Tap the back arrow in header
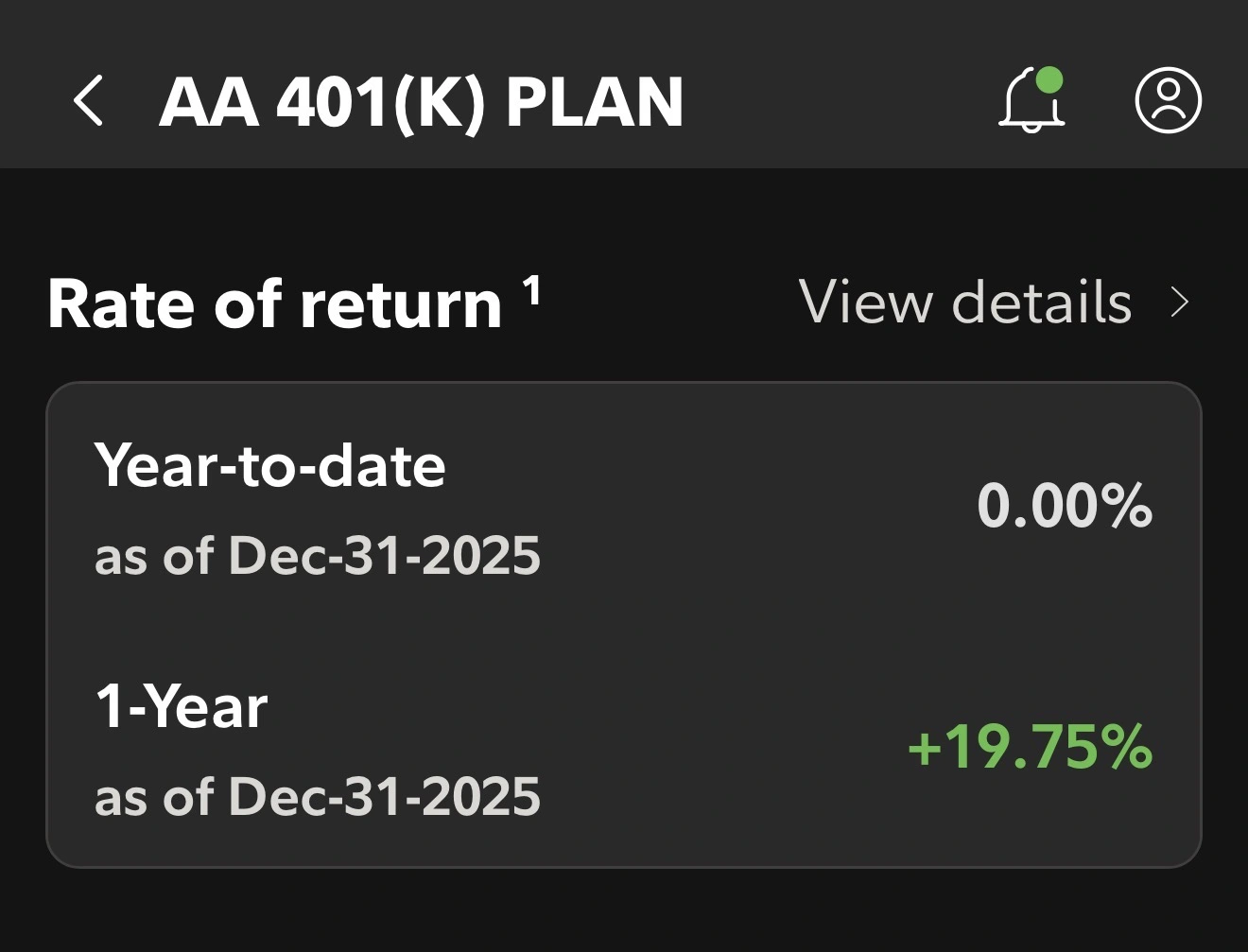The image size is (1248, 952). [89, 101]
